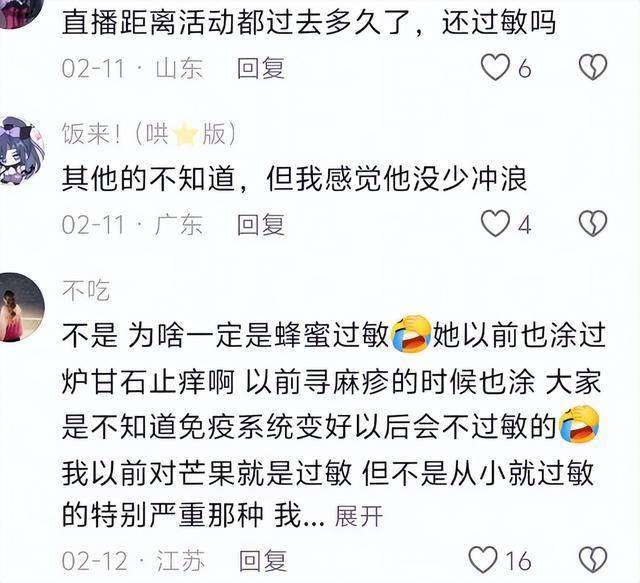Reply to the 02-11 山东 comment

[261, 68]
